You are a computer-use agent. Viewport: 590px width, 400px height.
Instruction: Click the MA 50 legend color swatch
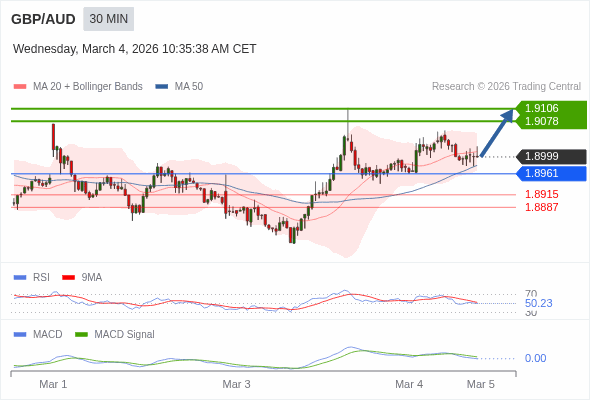162,87
